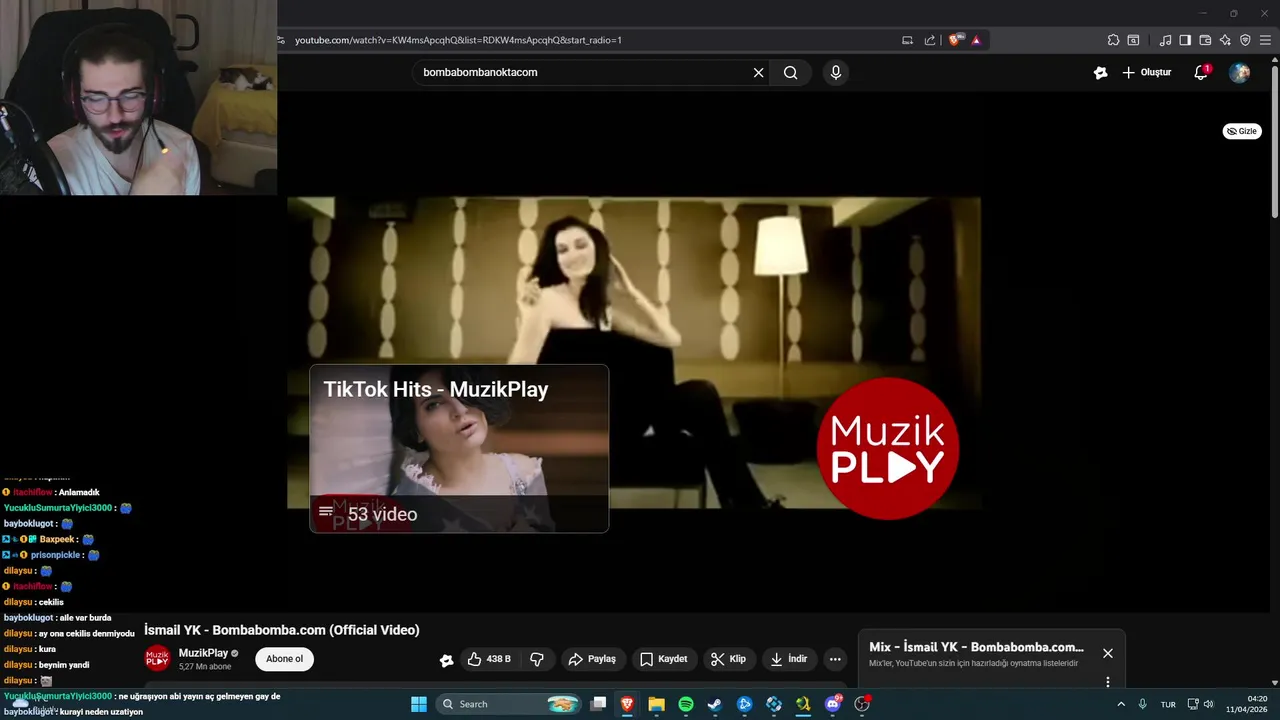Open the MuzikPlay channel name link
1280x720 pixels.
pyautogui.click(x=203, y=653)
